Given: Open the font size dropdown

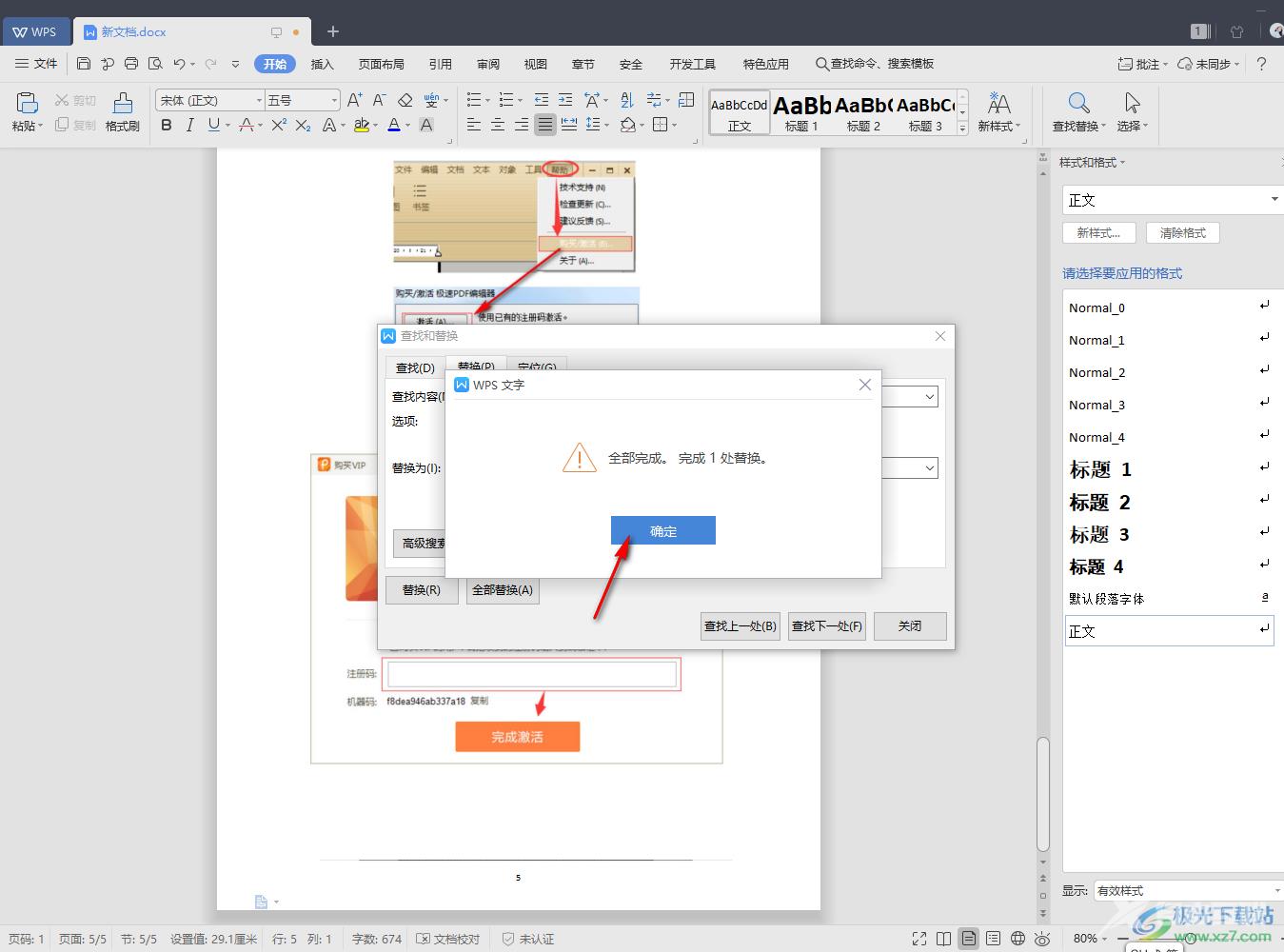Looking at the screenshot, I should click(334, 100).
